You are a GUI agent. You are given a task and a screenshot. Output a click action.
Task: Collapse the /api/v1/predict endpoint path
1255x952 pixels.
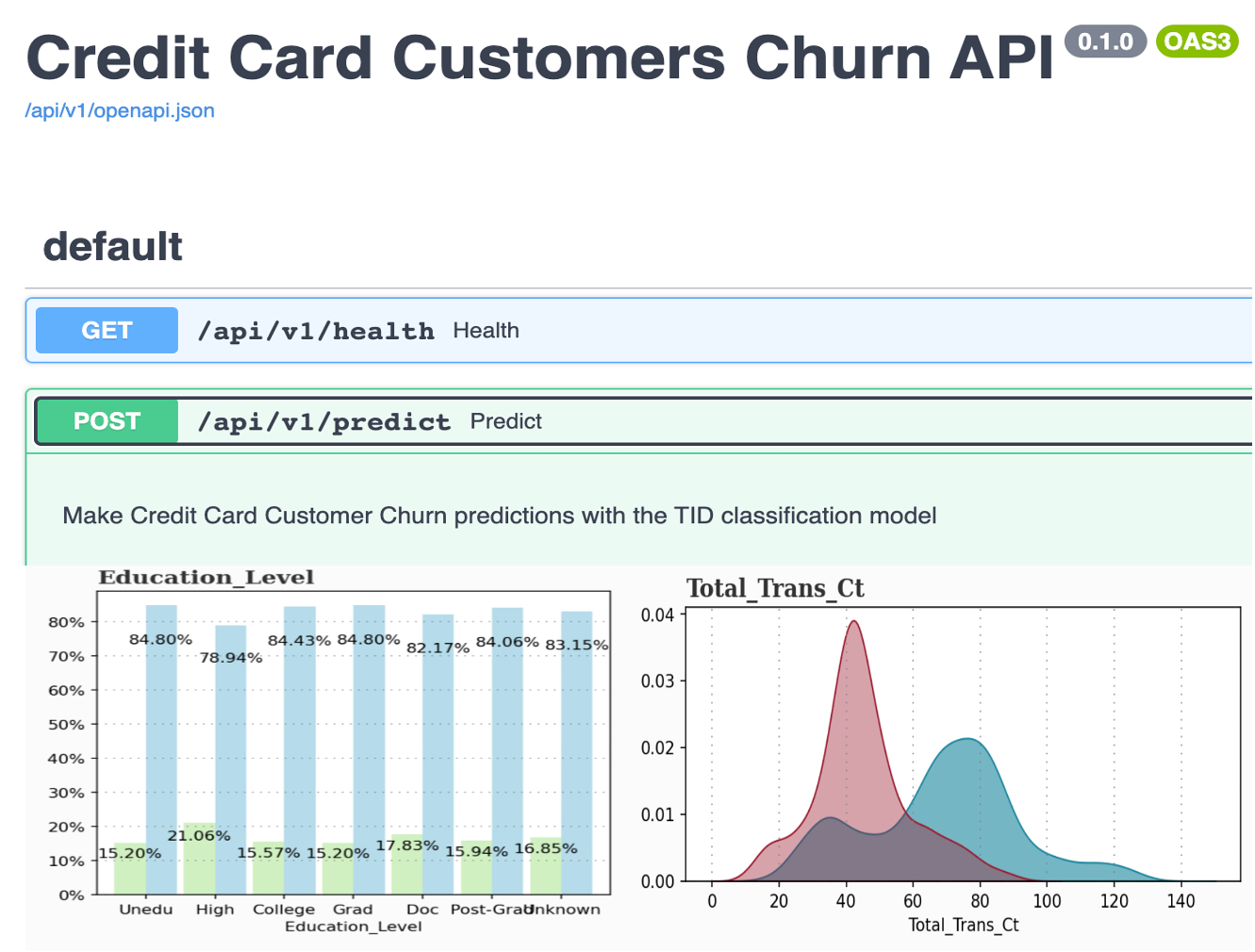(323, 422)
